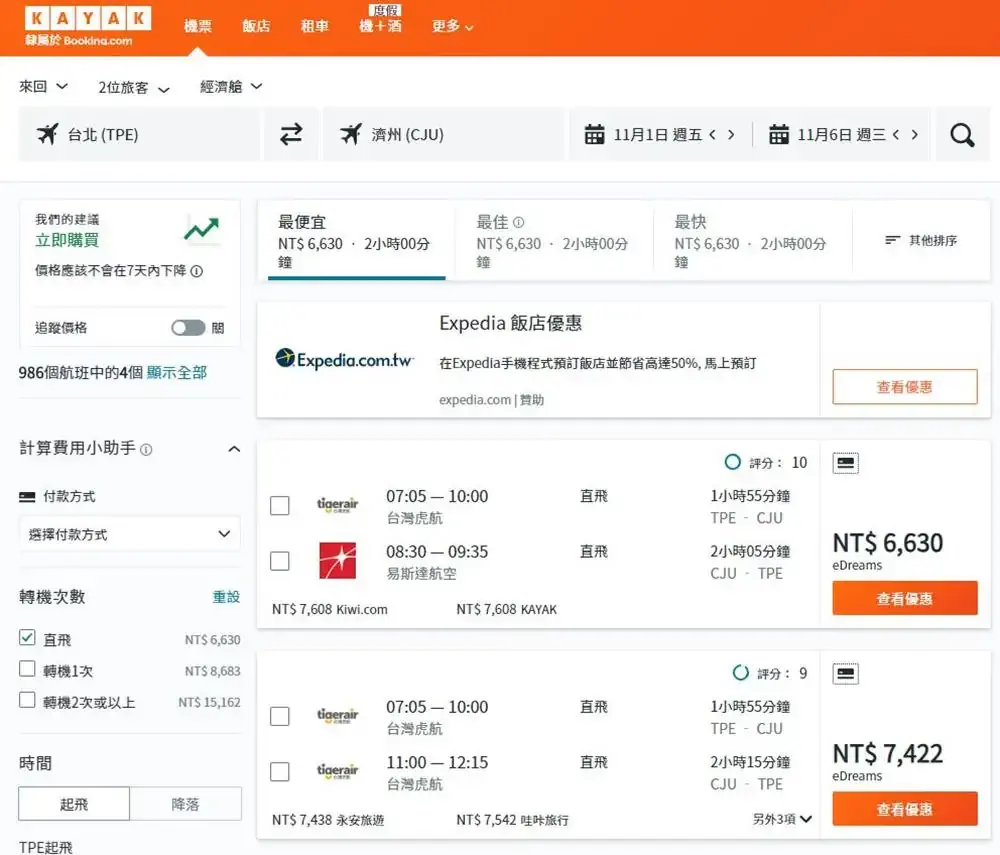
Task: Swap origin and destination airports
Action: coord(291,135)
